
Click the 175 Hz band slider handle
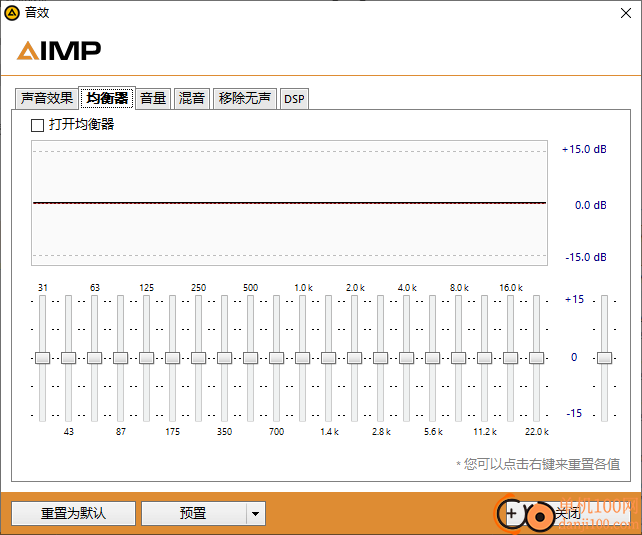172,358
